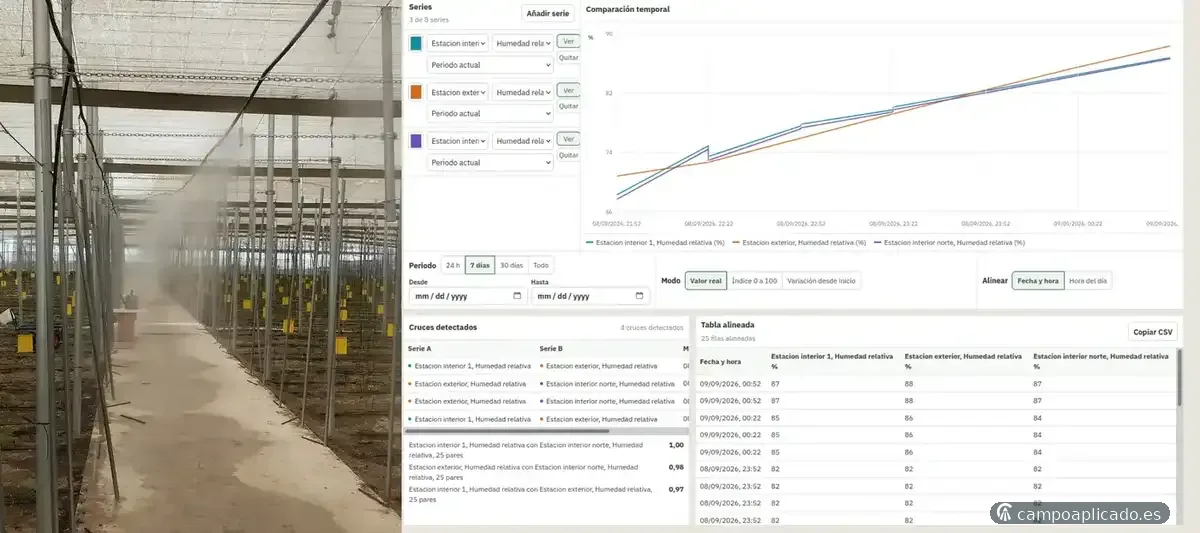This screenshot has height=533, width=1200.
Task: Click the Cruces detectados heading
Action: pyautogui.click(x=443, y=327)
